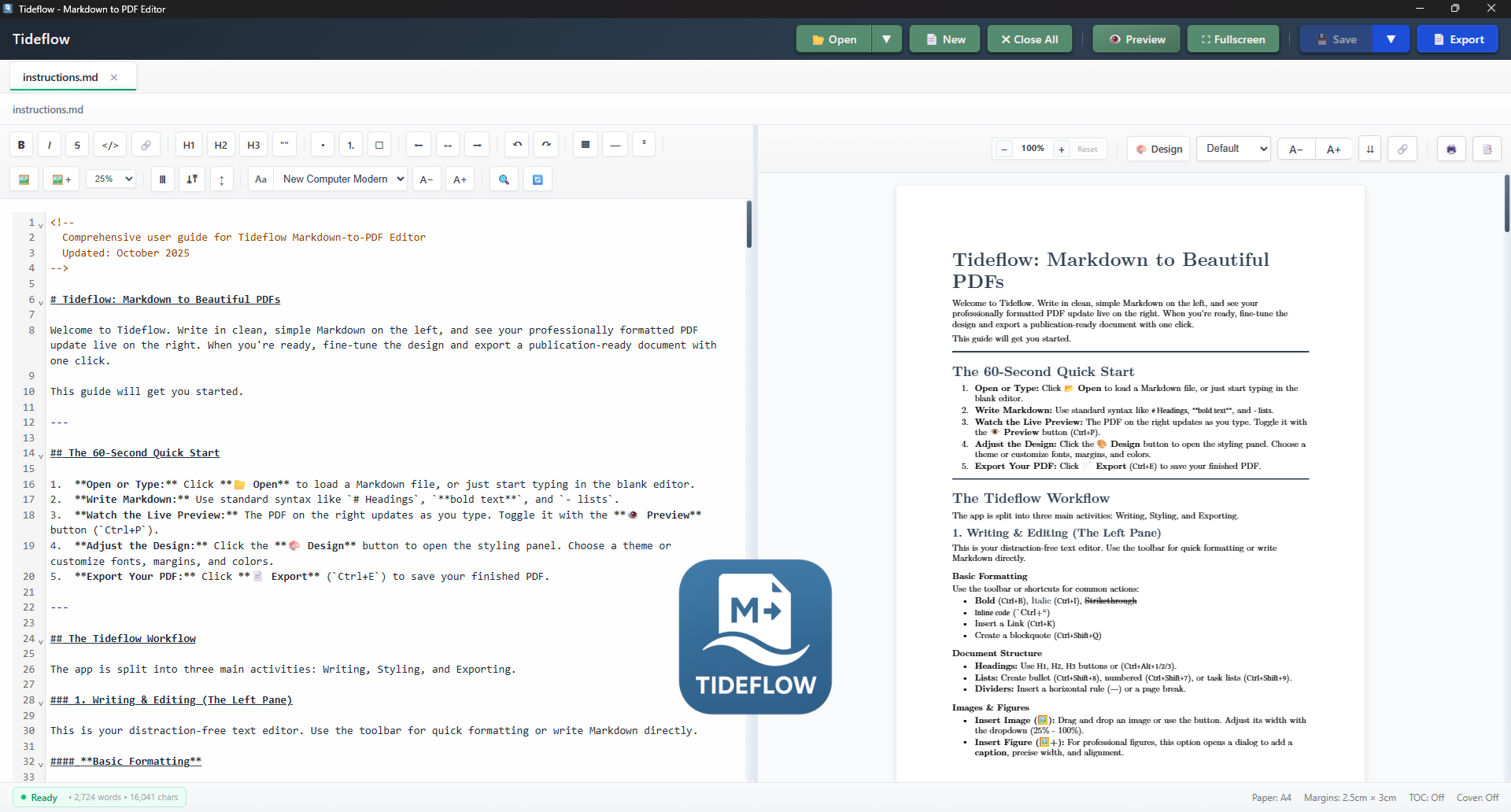Insert a blockquote
The height and width of the screenshot is (812, 1511).
click(x=283, y=145)
